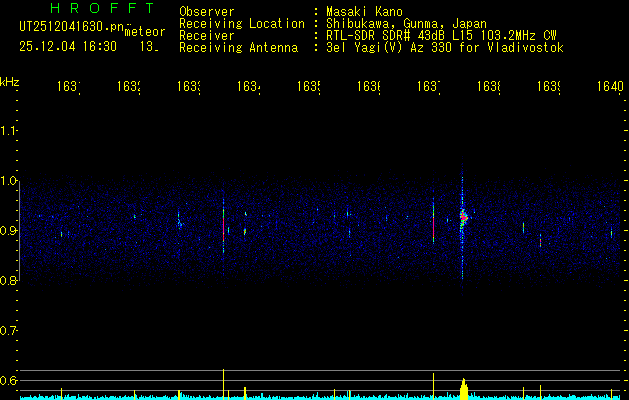The height and width of the screenshot is (400, 629).
Task: Click the 0.8 frequency axis label
Action: point(8,281)
